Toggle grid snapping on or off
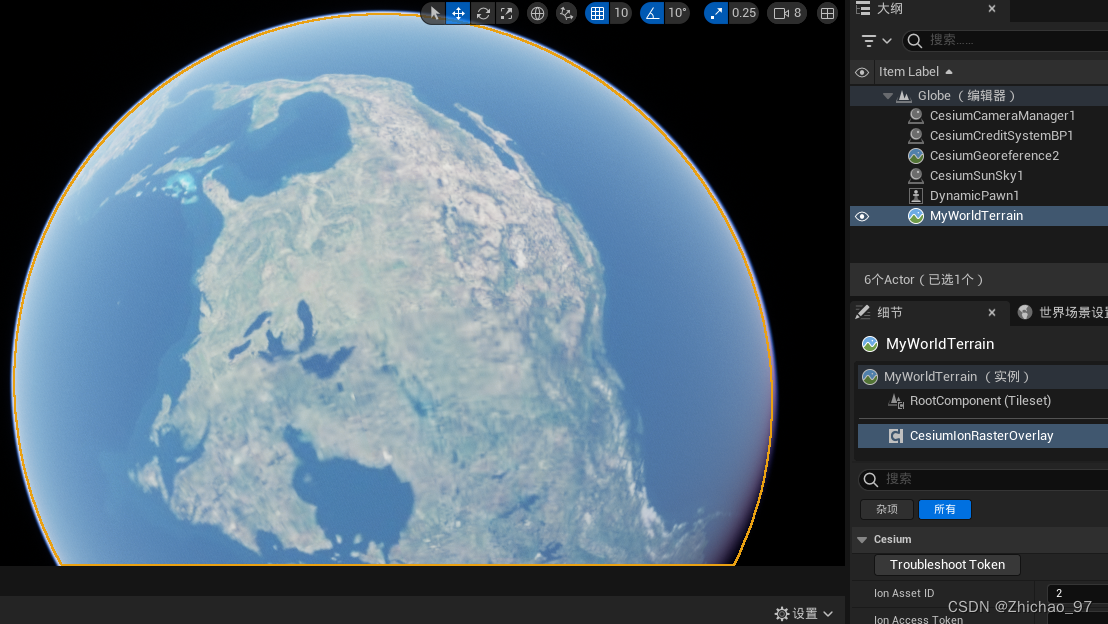This screenshot has height=624, width=1108. tap(597, 13)
